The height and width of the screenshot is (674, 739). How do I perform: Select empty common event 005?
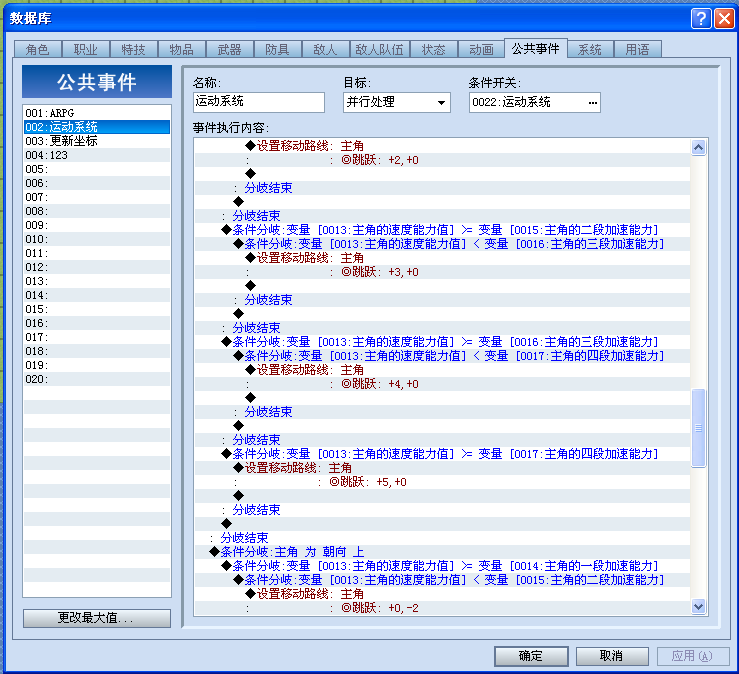[97, 169]
